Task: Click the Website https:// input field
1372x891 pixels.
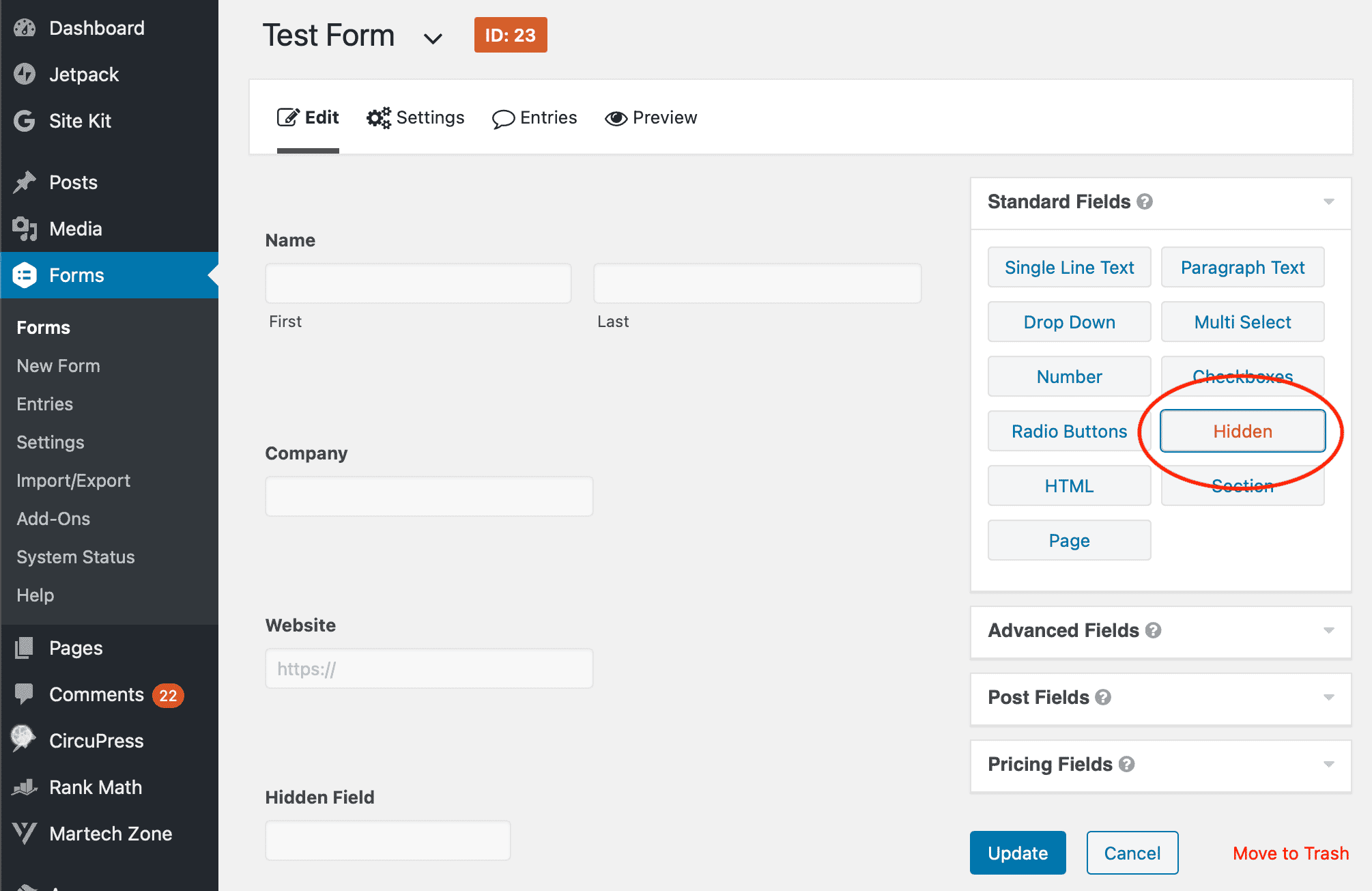Action: coord(429,668)
